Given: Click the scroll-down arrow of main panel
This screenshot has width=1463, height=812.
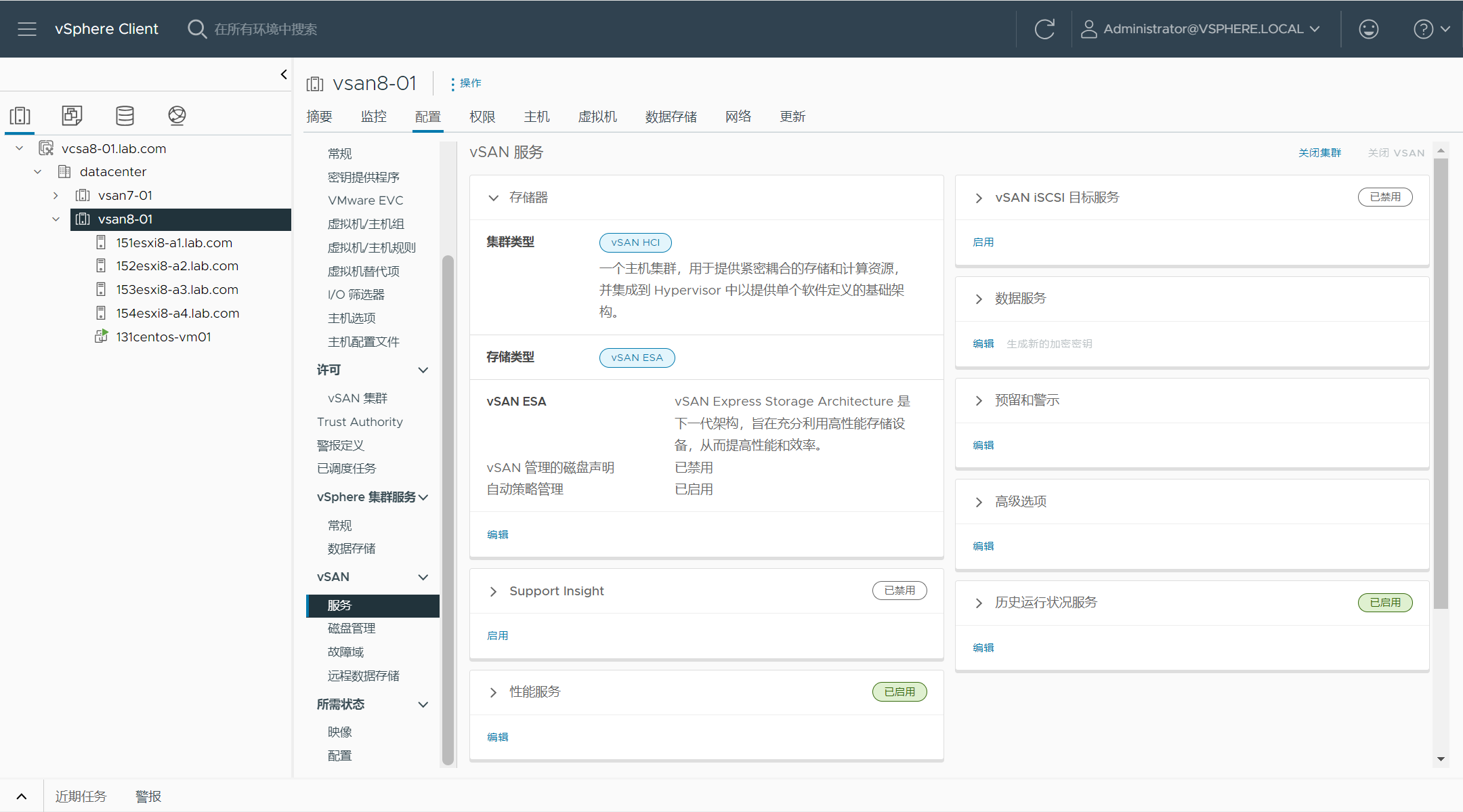Looking at the screenshot, I should 1441,759.
